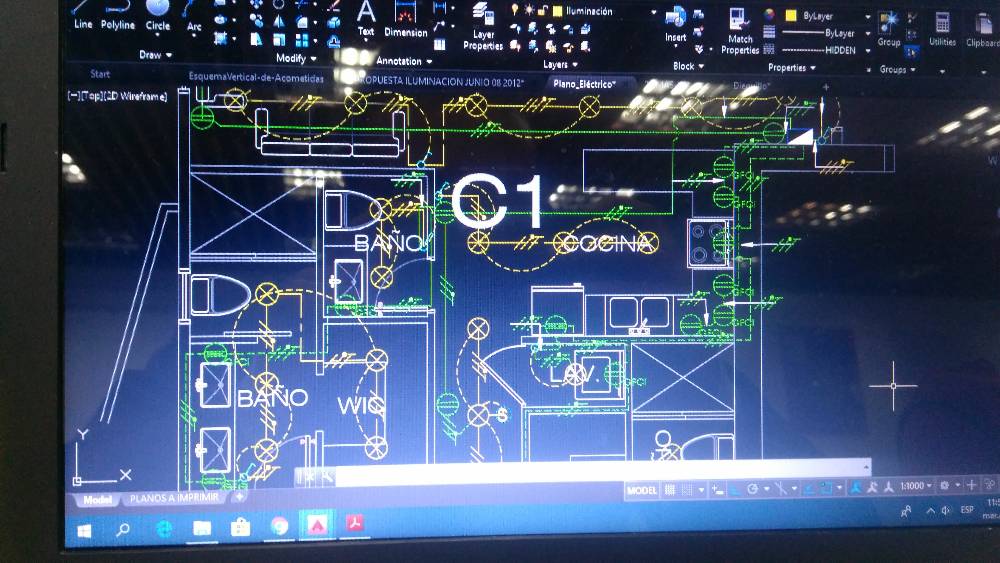The height and width of the screenshot is (563, 1000).
Task: Click in the command line input
Action: 599,472
